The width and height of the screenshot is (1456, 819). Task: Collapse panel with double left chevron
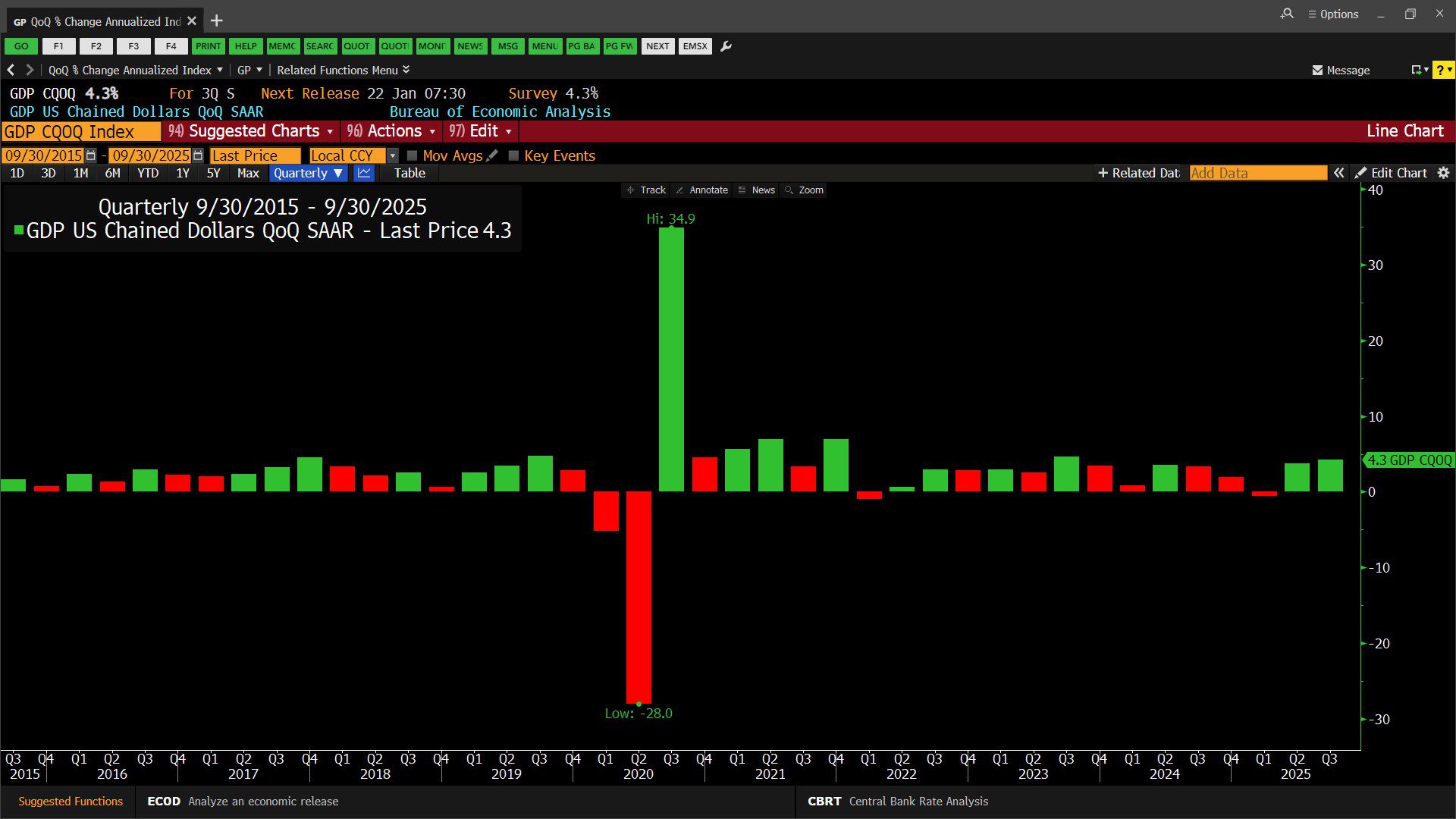coord(1339,173)
